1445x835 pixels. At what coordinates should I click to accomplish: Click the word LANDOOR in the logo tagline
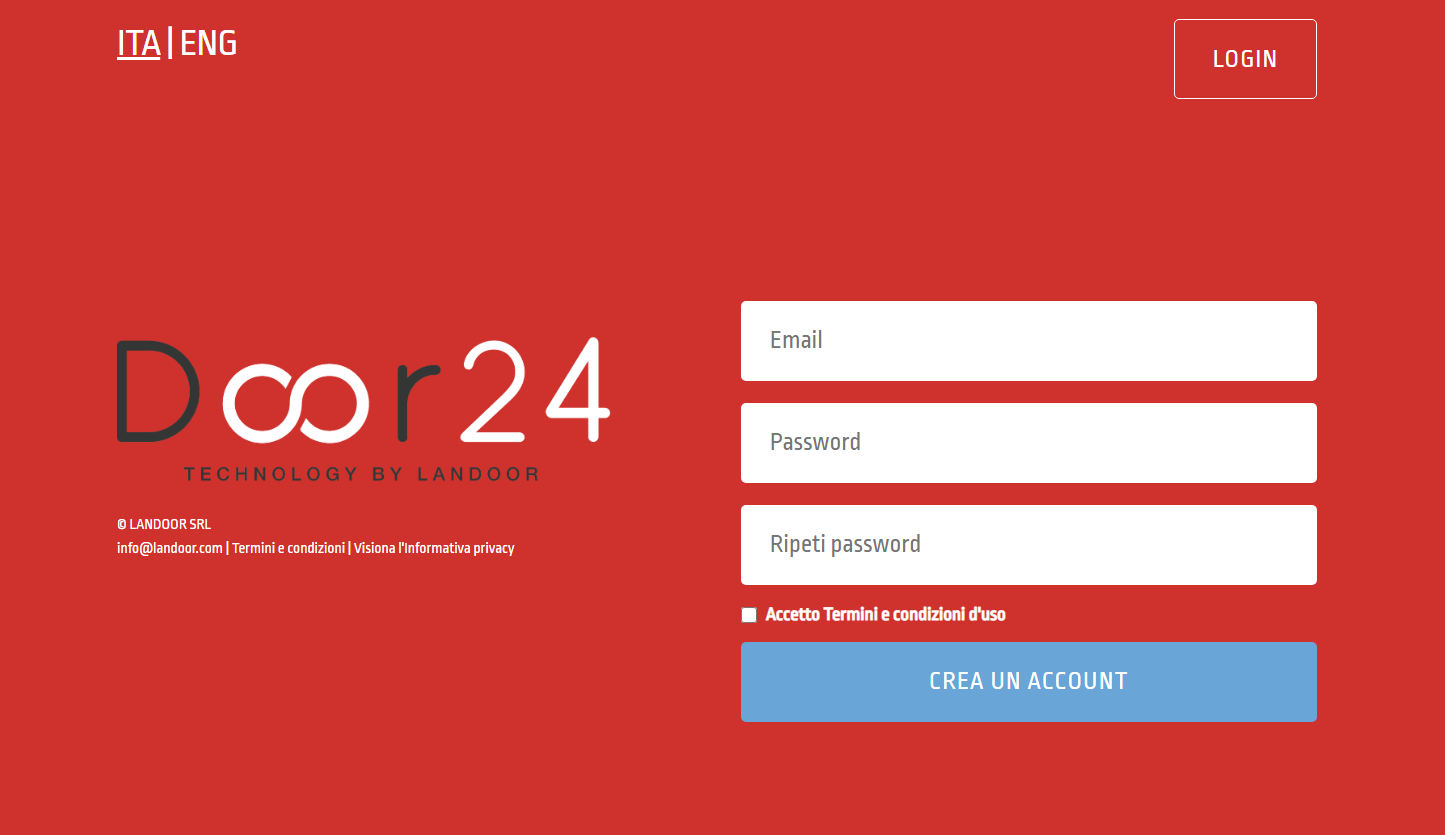[x=478, y=474]
